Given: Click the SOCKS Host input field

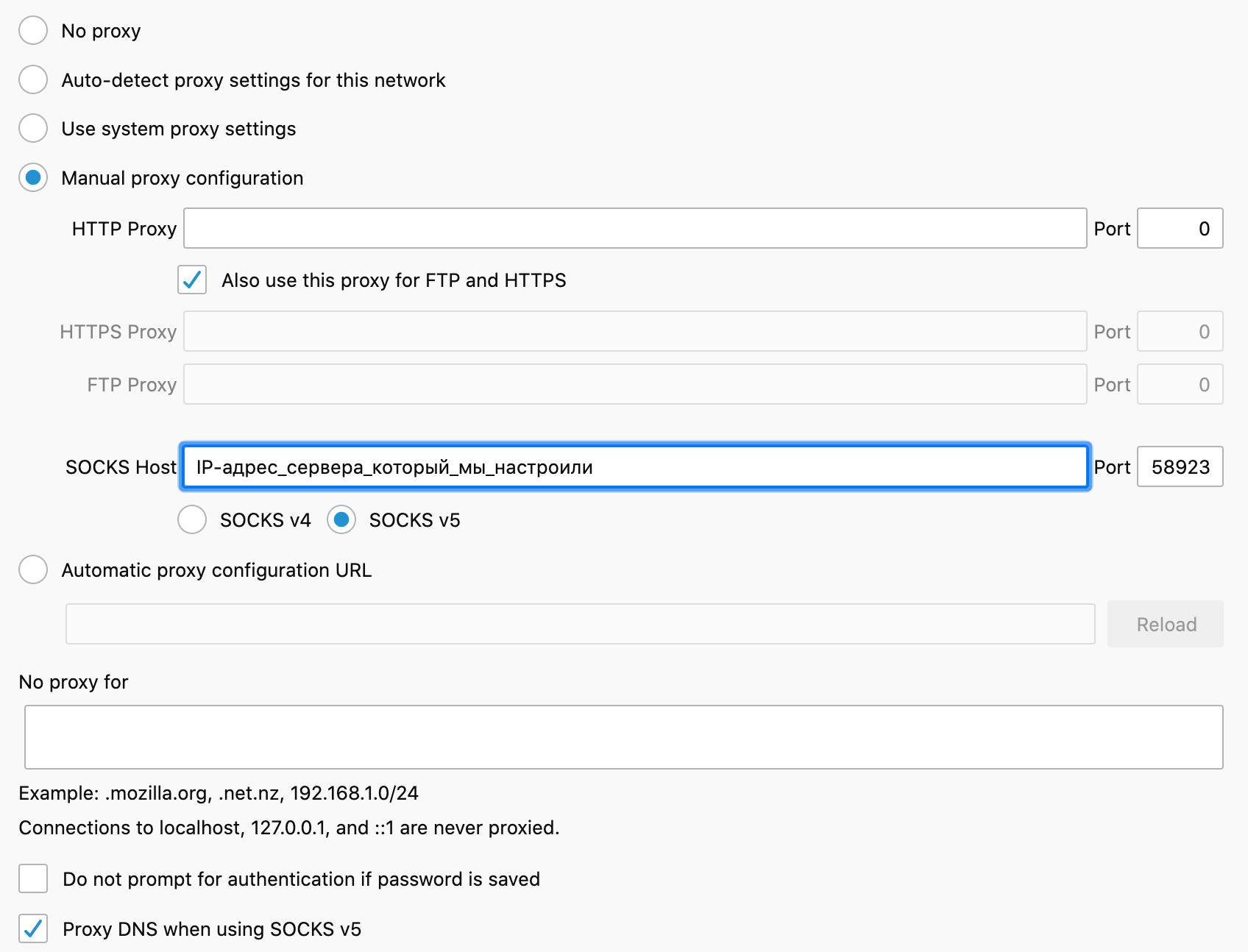Looking at the screenshot, I should point(634,466).
